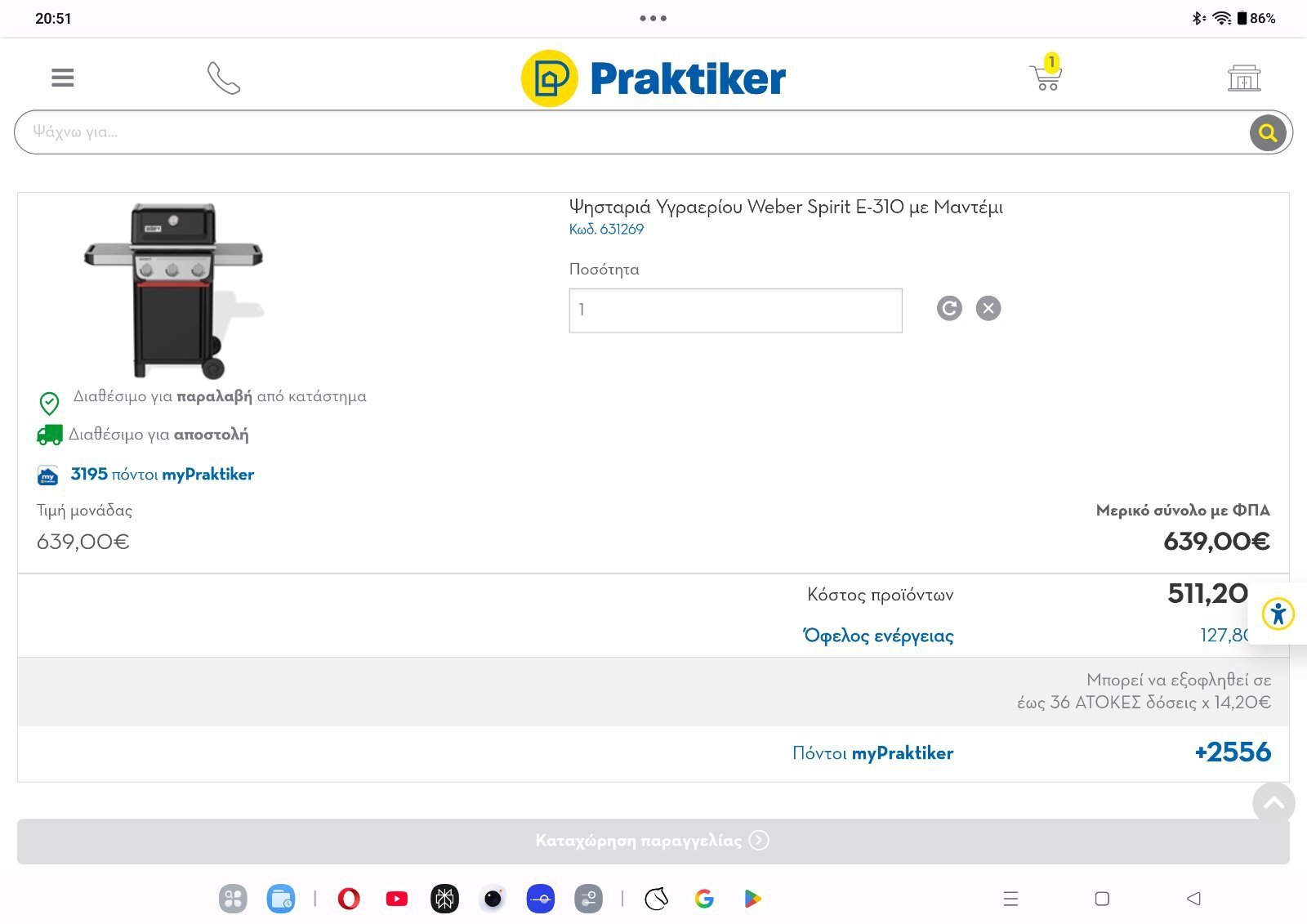Open the gray toggle-switch settings app

[x=588, y=899]
